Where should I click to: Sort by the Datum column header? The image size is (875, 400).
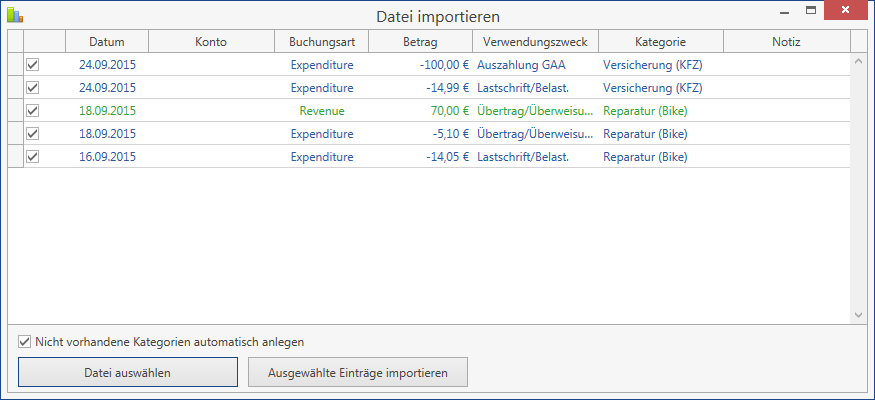[x=106, y=42]
